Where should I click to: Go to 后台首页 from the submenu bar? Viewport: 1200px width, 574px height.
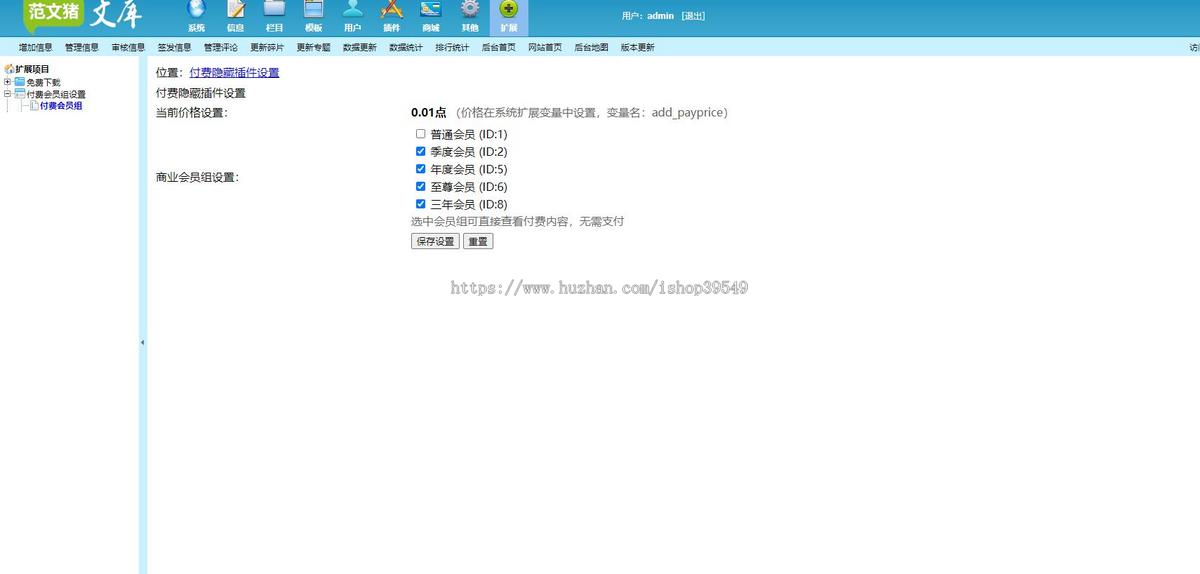pyautogui.click(x=499, y=47)
